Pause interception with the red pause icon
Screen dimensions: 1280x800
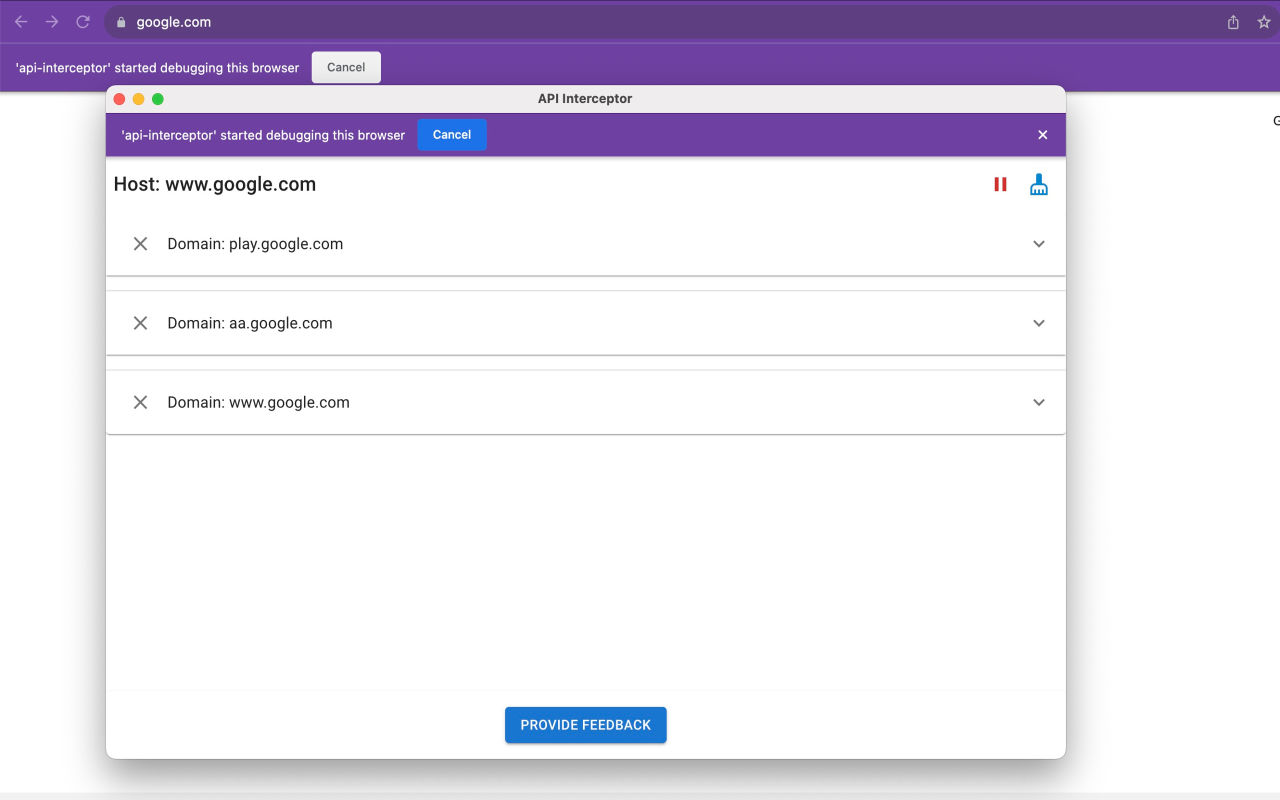pos(1000,185)
